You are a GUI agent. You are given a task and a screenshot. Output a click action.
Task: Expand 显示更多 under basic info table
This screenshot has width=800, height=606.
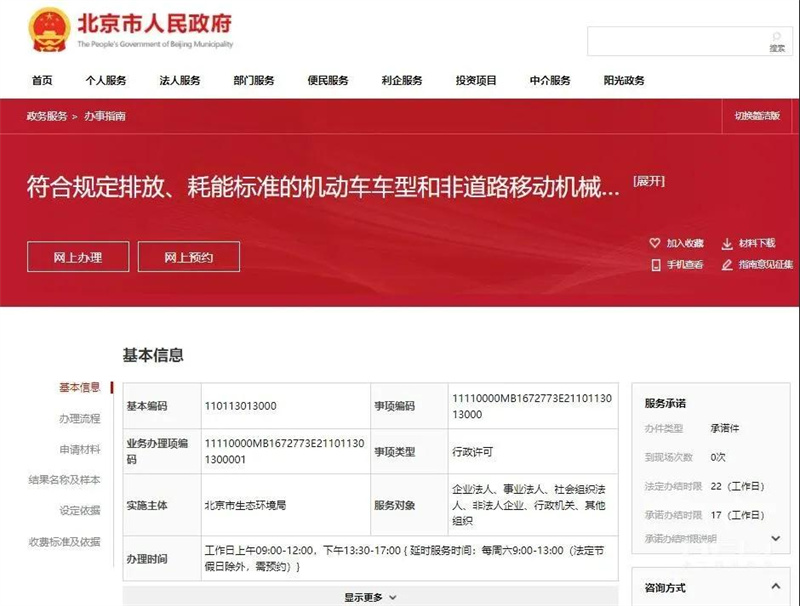370,597
